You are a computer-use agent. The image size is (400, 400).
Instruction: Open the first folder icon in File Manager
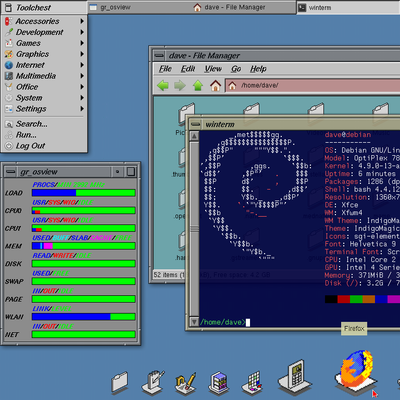click(186, 113)
